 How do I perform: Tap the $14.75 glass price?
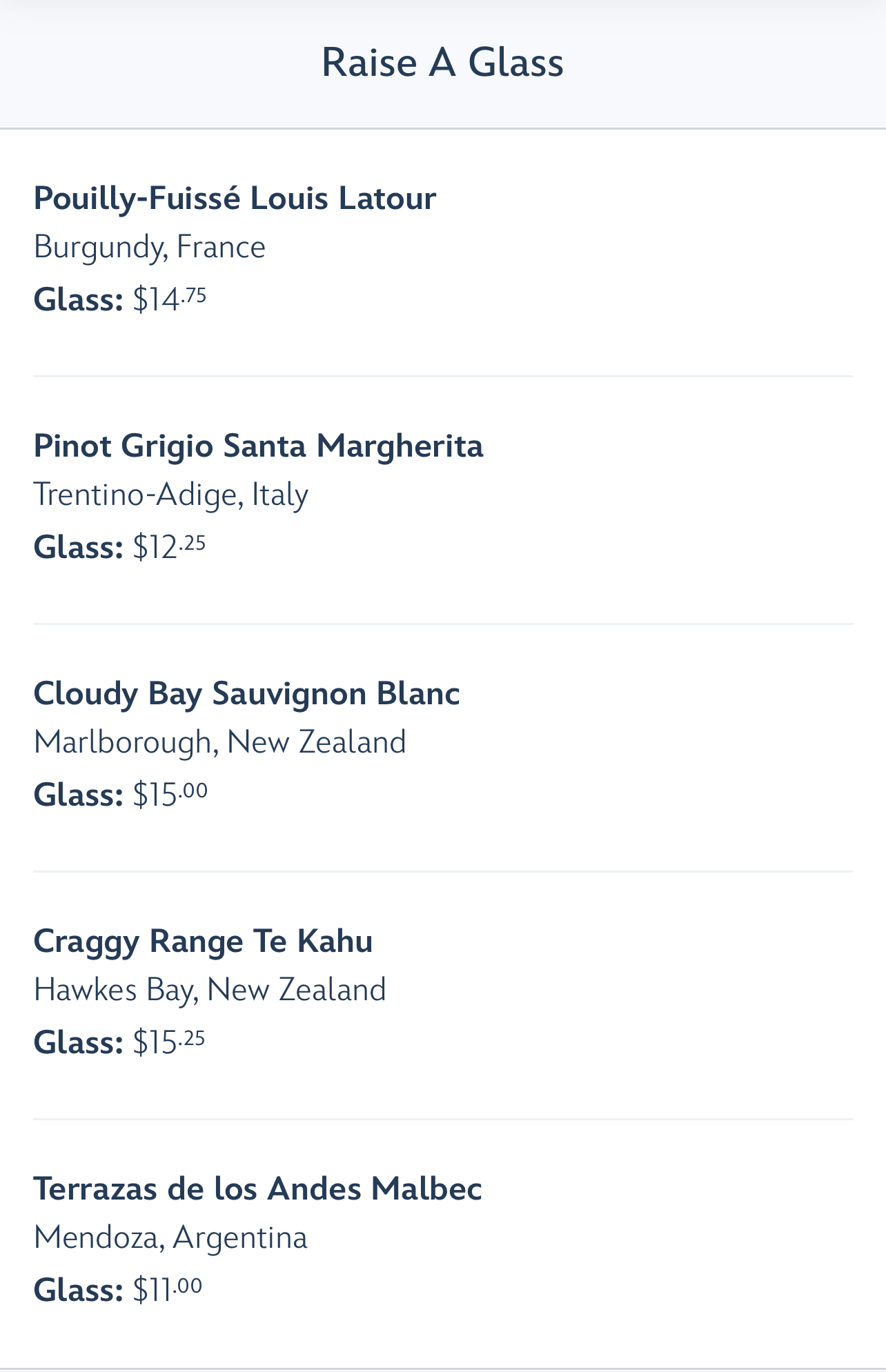[x=170, y=299]
